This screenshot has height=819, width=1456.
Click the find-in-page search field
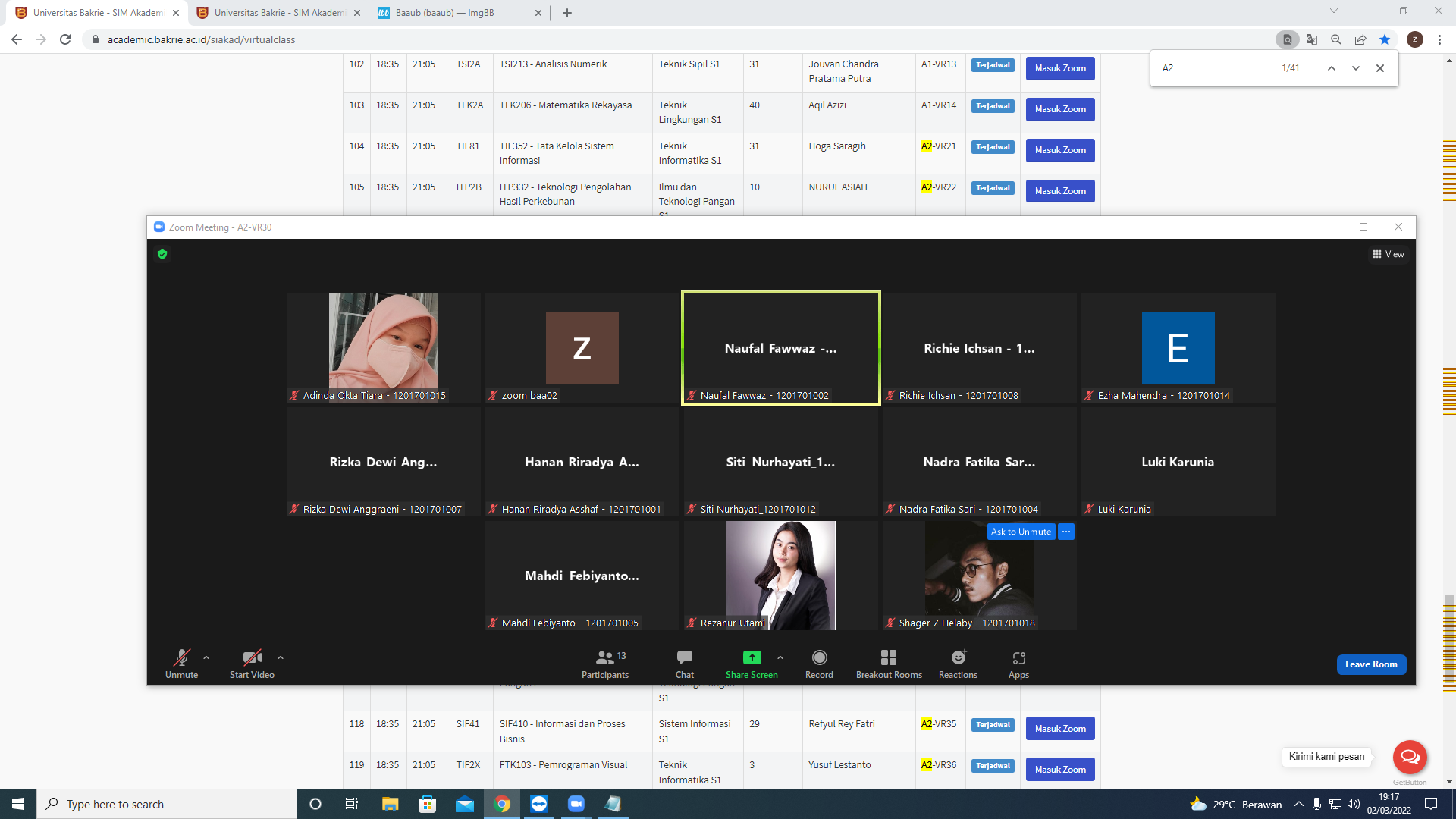tap(1216, 68)
